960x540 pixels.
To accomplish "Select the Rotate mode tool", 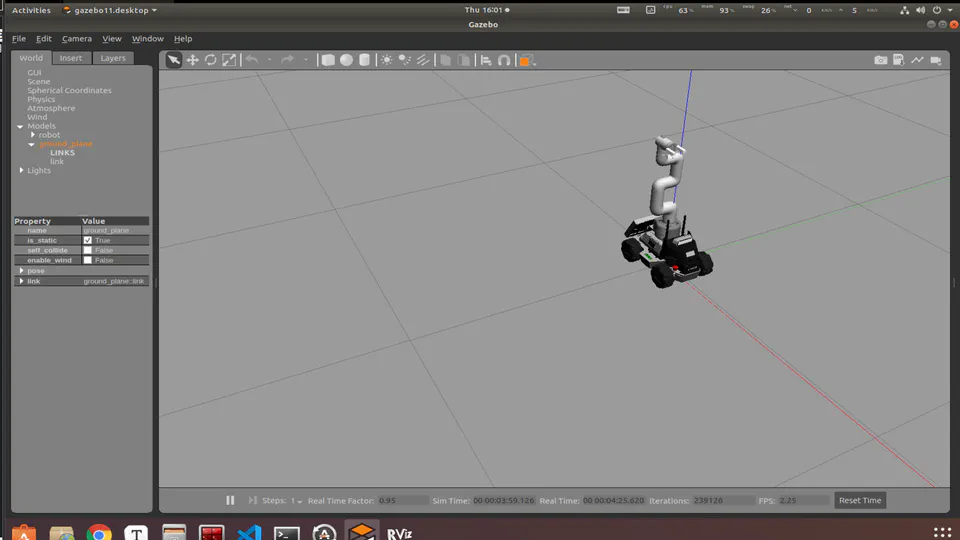I will [211, 60].
